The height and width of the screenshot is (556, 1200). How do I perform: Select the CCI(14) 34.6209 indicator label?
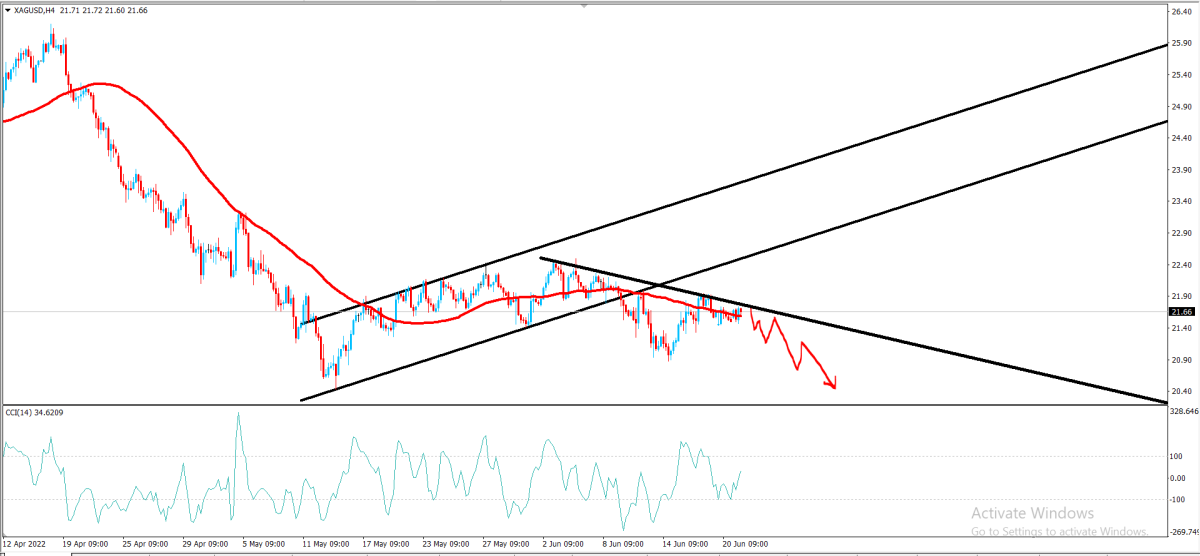click(x=35, y=412)
